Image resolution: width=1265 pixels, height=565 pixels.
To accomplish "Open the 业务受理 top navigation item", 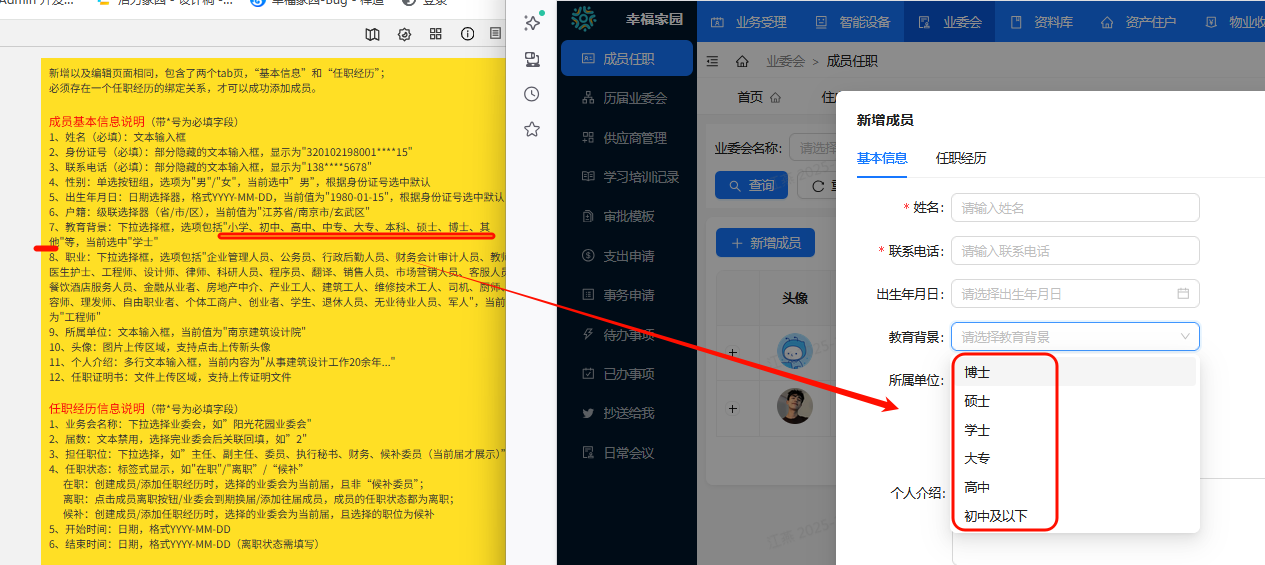I will (x=749, y=21).
